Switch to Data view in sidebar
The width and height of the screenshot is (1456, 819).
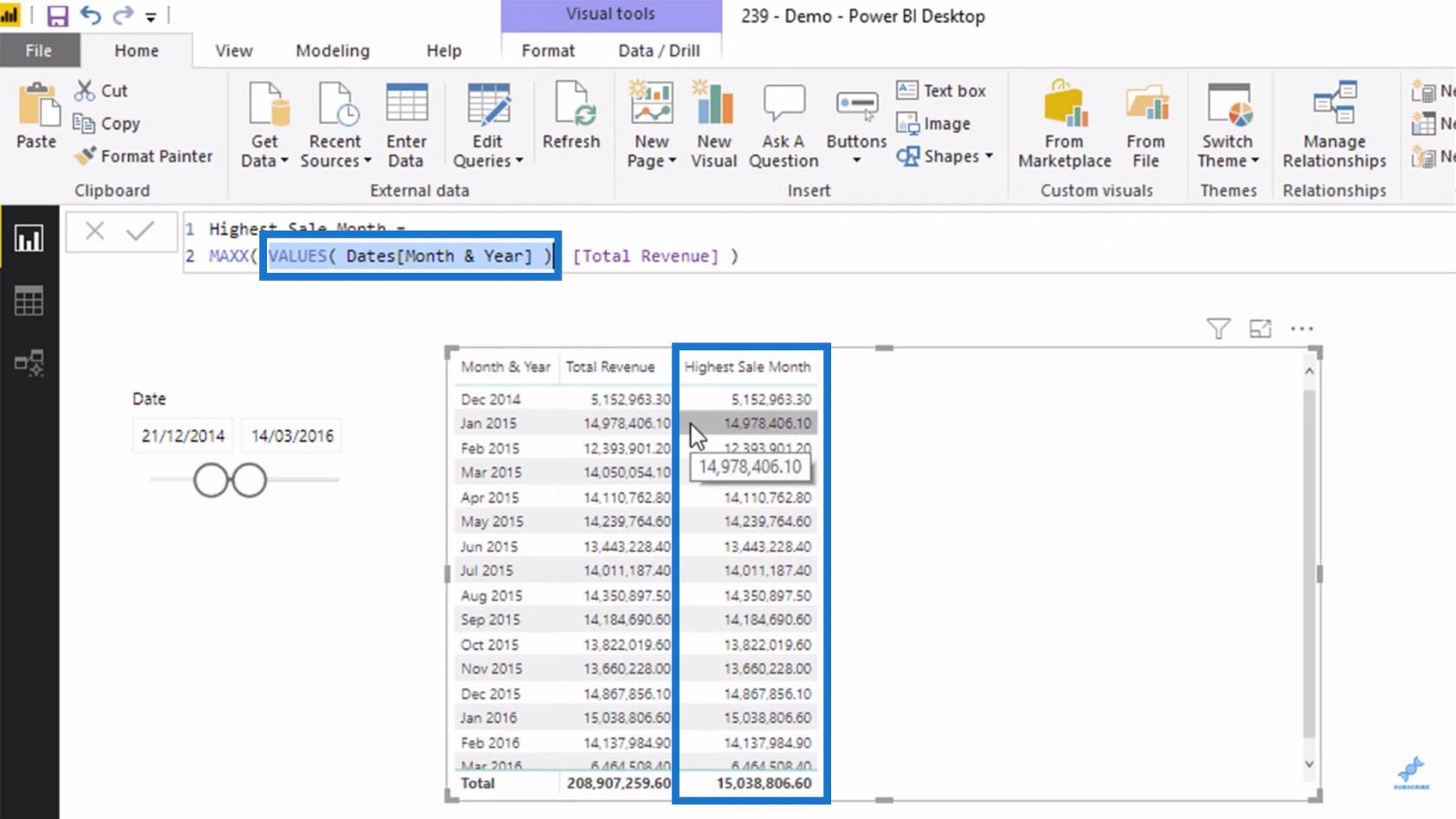point(29,301)
